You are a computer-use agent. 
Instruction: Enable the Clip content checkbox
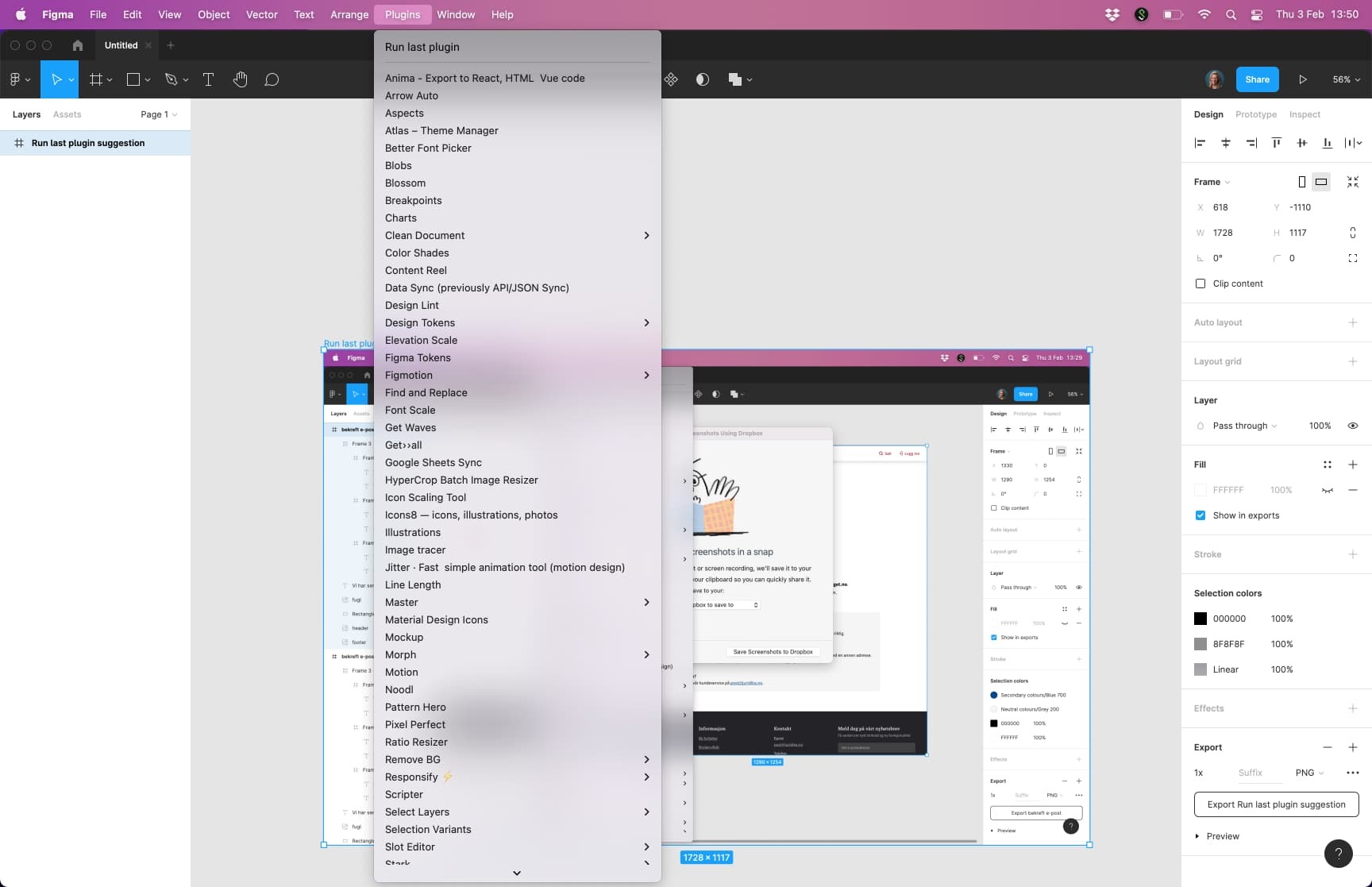[1200, 283]
